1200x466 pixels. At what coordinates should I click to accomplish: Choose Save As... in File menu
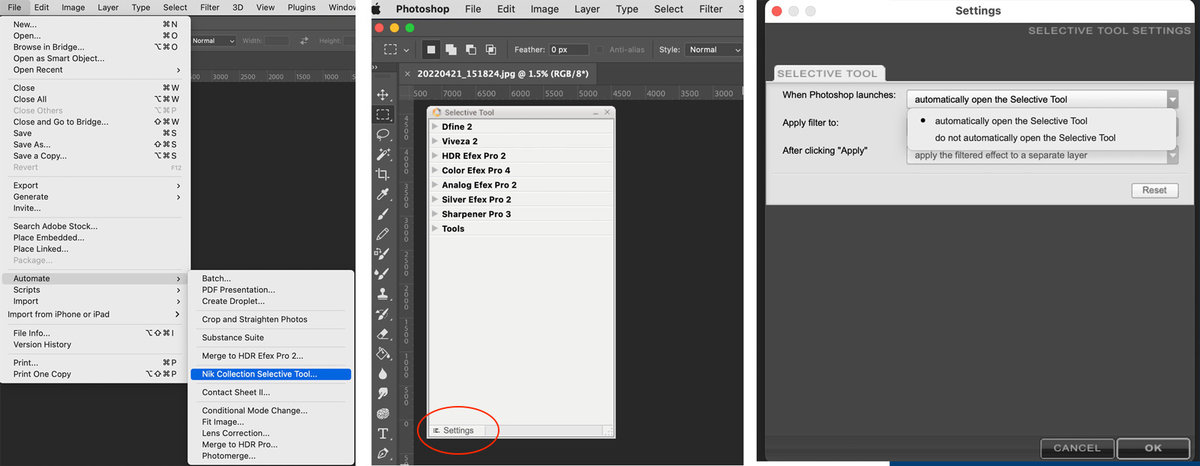click(x=95, y=144)
